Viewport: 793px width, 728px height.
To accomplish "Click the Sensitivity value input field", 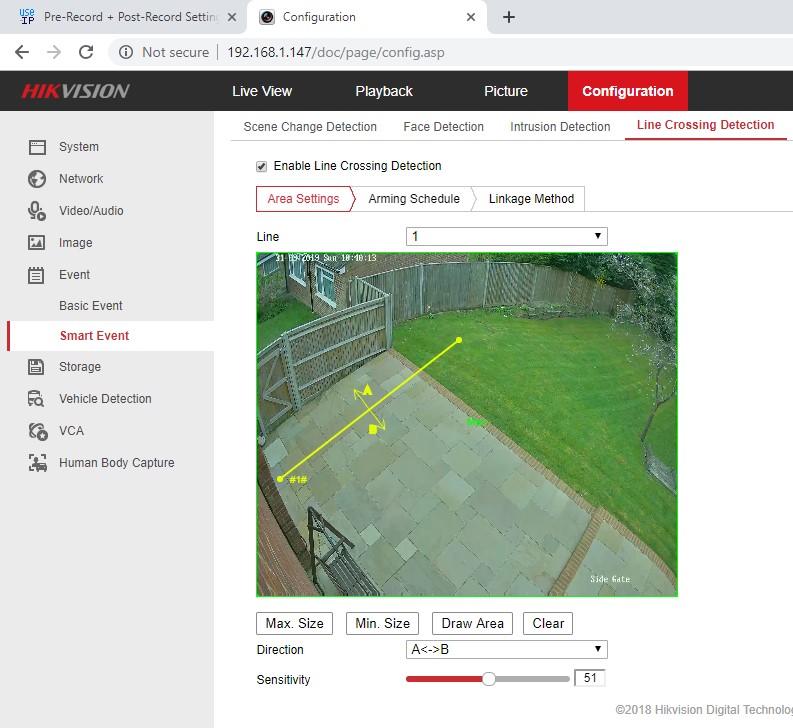I will tap(589, 679).
